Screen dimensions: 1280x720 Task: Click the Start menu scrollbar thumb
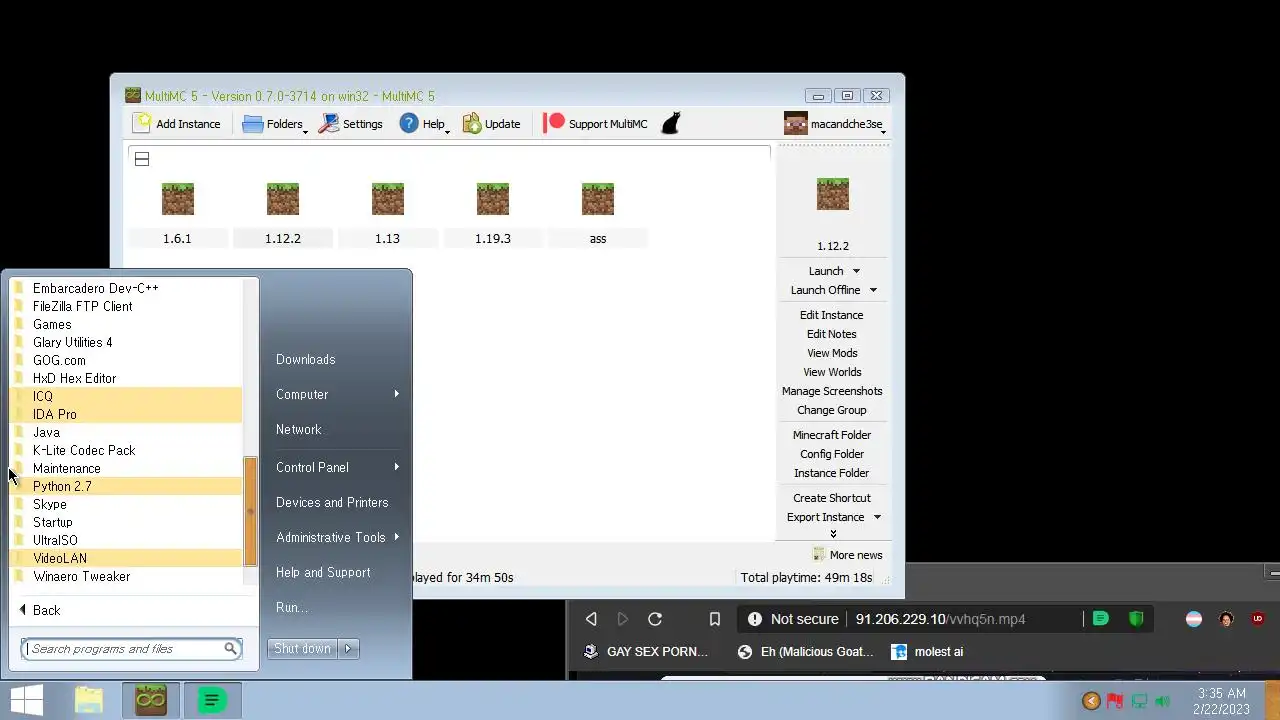(251, 512)
